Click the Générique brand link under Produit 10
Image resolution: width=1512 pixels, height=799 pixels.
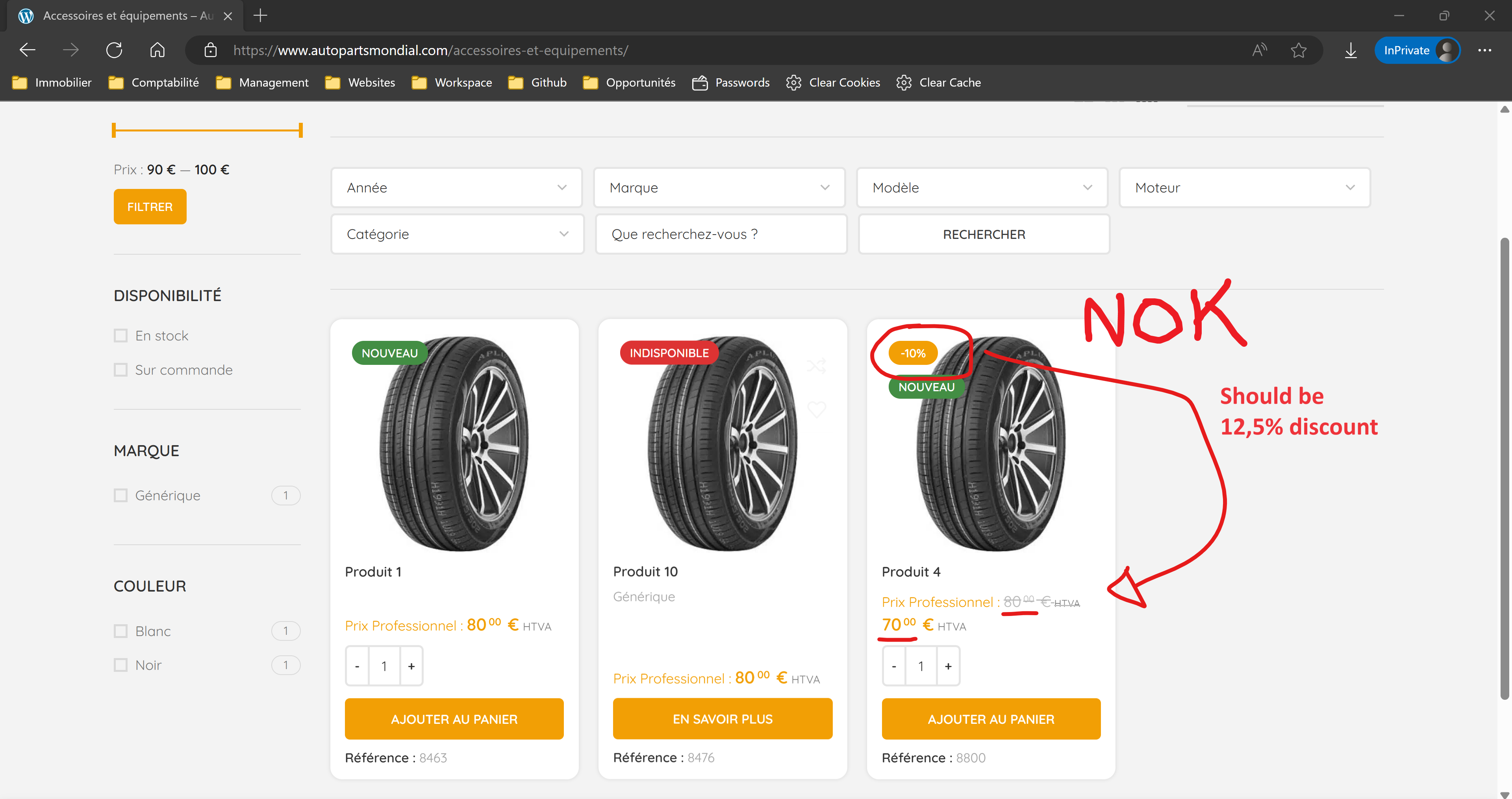644,597
